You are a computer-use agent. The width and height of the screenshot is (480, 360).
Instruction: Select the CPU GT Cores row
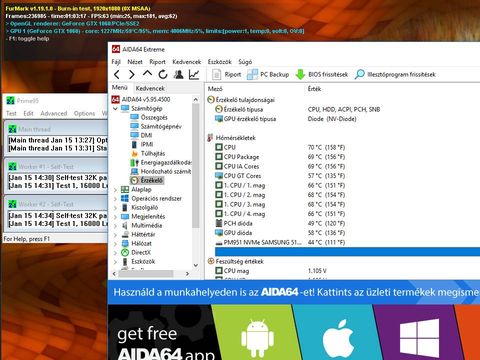(x=347, y=176)
